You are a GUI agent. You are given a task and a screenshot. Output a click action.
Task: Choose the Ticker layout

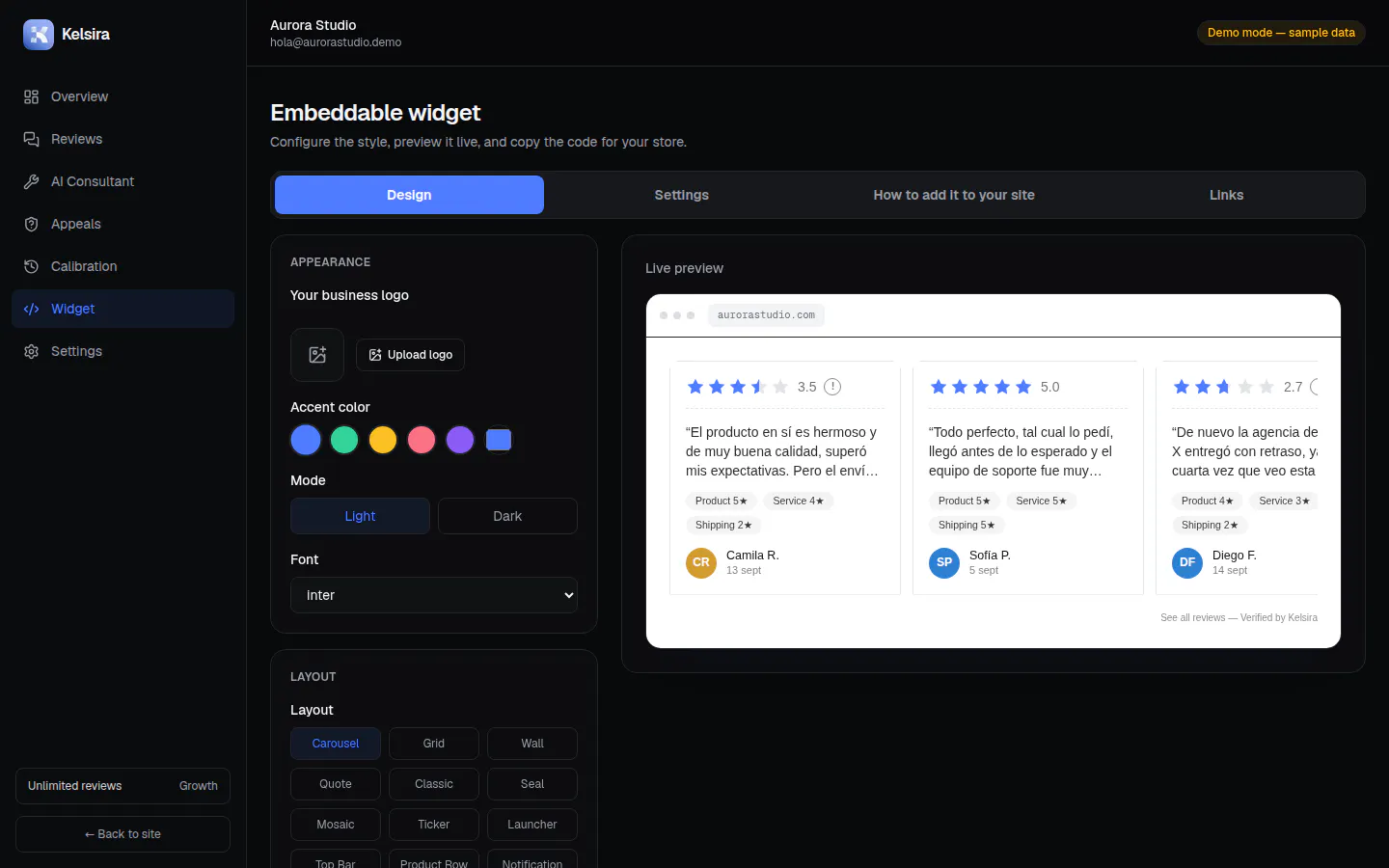point(434,825)
